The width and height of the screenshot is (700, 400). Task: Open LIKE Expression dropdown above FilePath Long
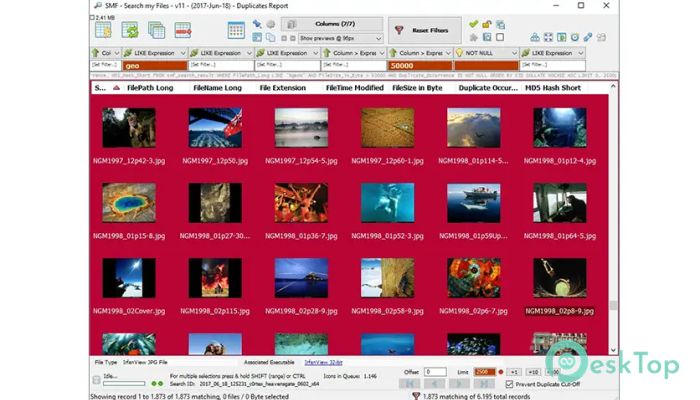183,53
